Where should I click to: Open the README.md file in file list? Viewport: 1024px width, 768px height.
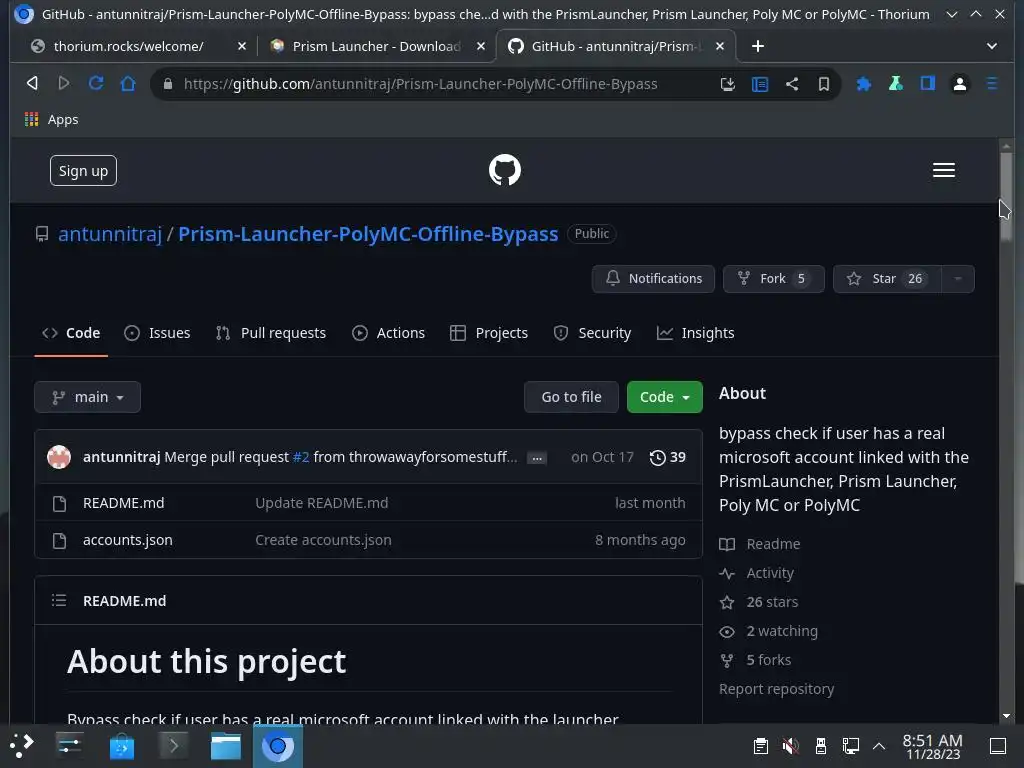123,503
